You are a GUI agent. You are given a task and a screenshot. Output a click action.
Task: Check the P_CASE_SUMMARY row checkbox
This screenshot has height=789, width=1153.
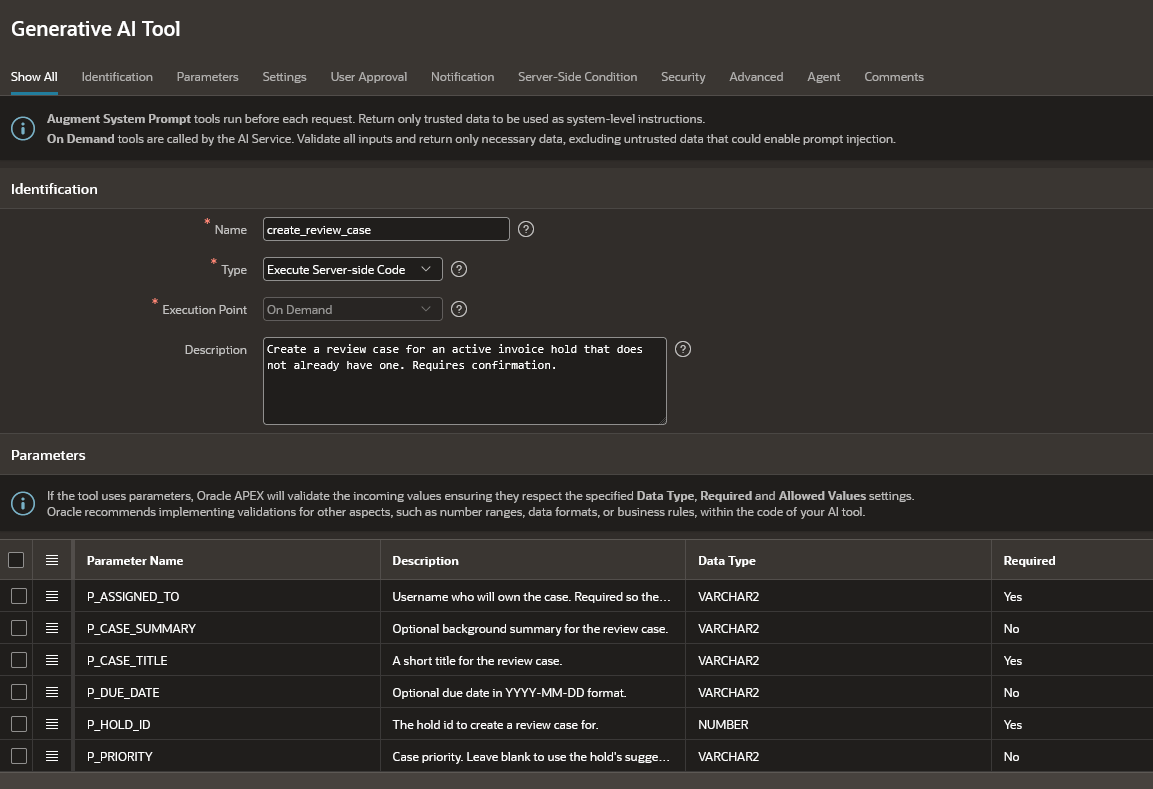pyautogui.click(x=19, y=628)
